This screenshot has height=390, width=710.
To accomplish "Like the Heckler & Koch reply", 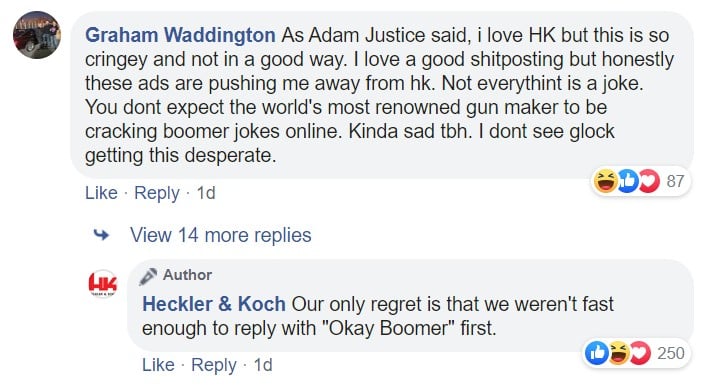I will 158,365.
